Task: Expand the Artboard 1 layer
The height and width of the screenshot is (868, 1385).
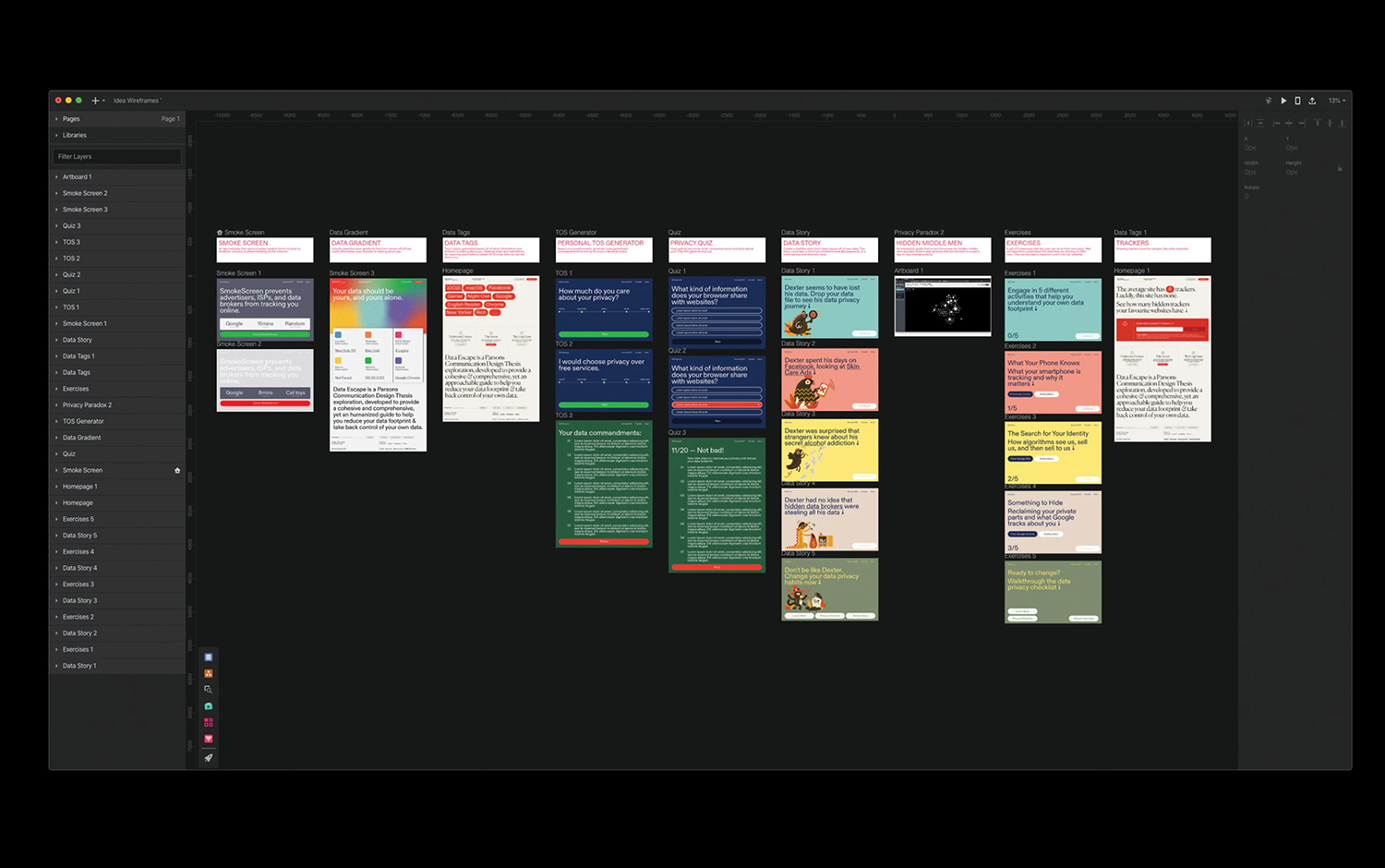Action: point(56,177)
